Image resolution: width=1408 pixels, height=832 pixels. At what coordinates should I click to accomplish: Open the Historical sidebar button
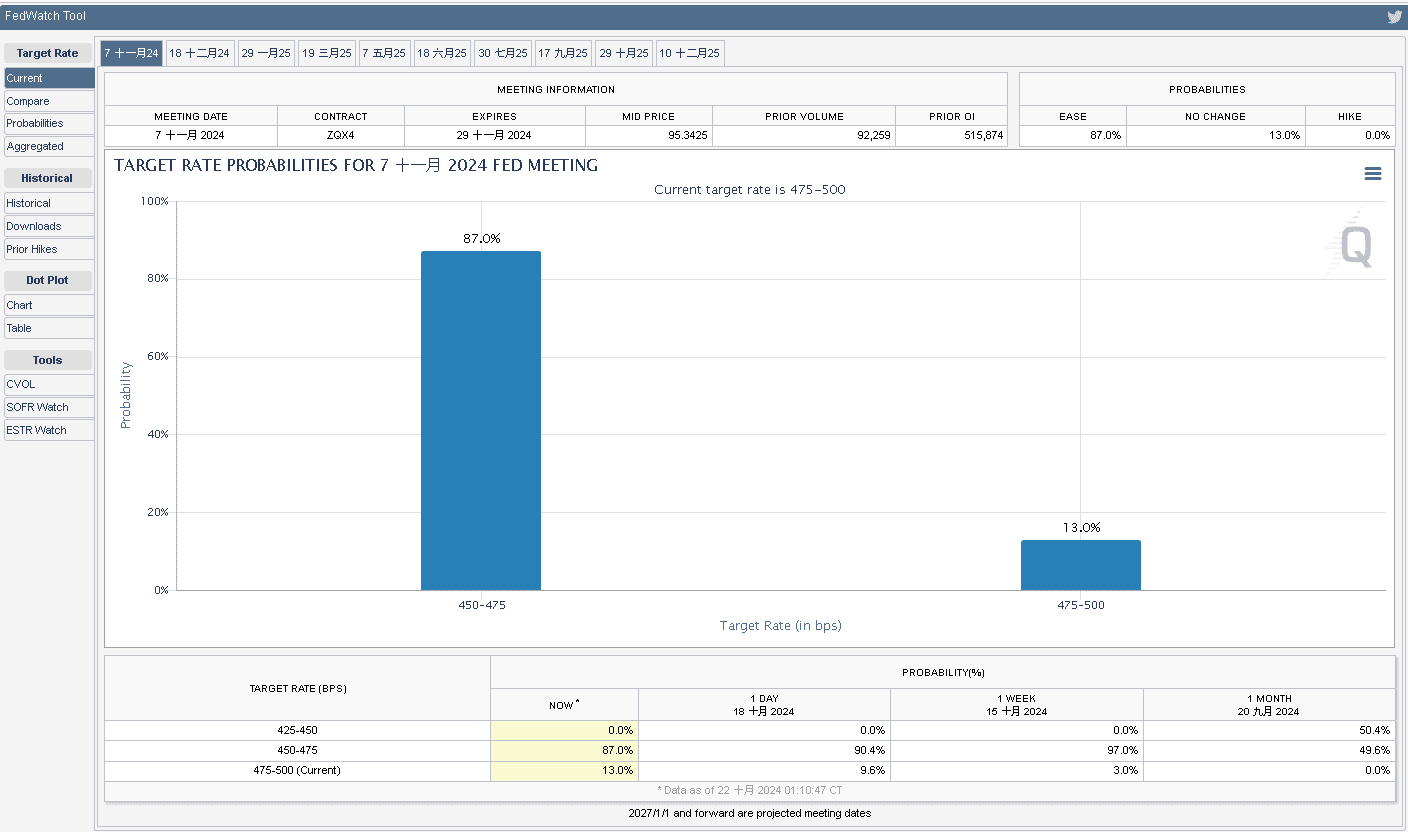tap(49, 203)
